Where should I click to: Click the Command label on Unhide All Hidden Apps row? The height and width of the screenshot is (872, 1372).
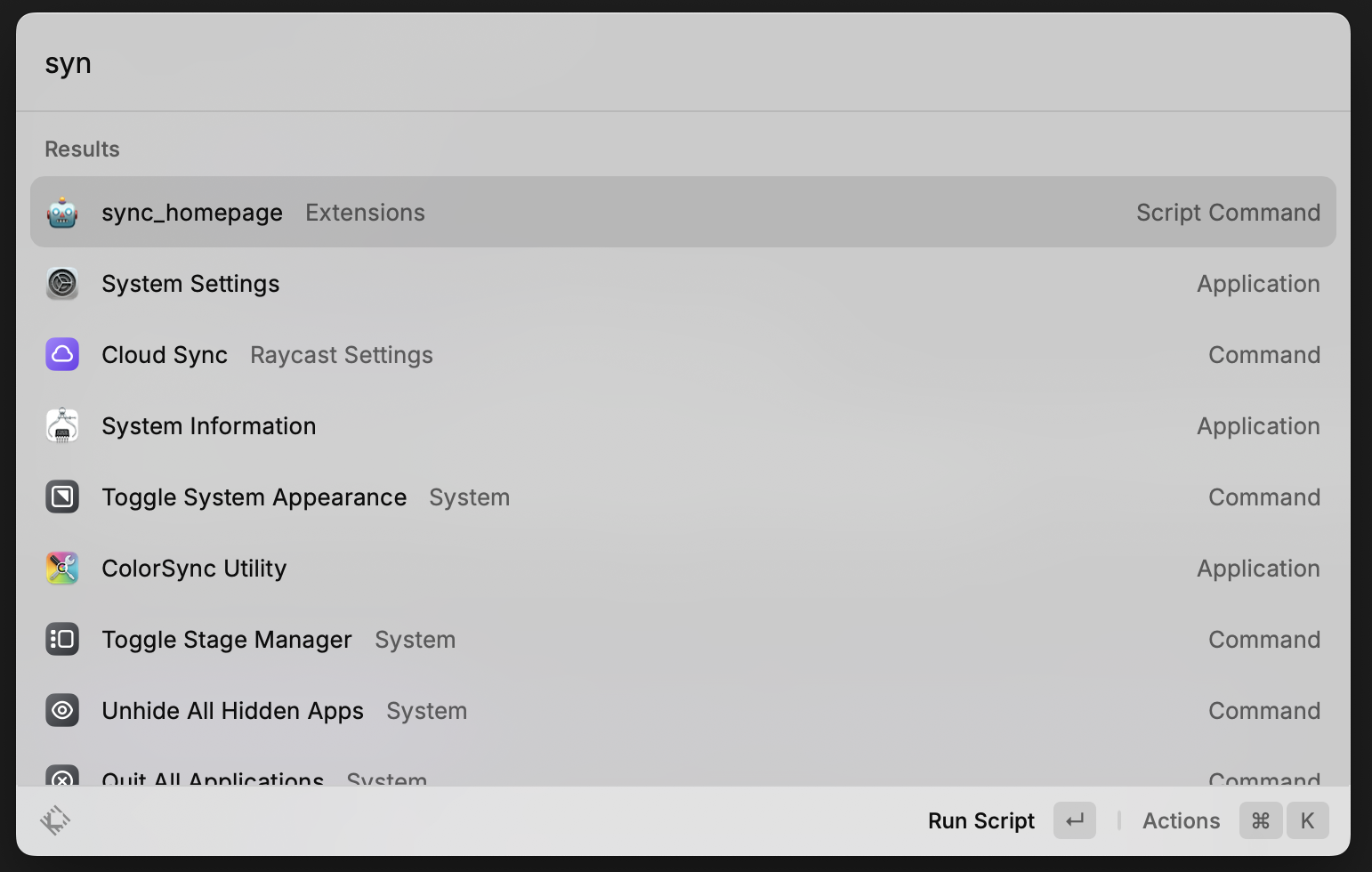coord(1264,711)
